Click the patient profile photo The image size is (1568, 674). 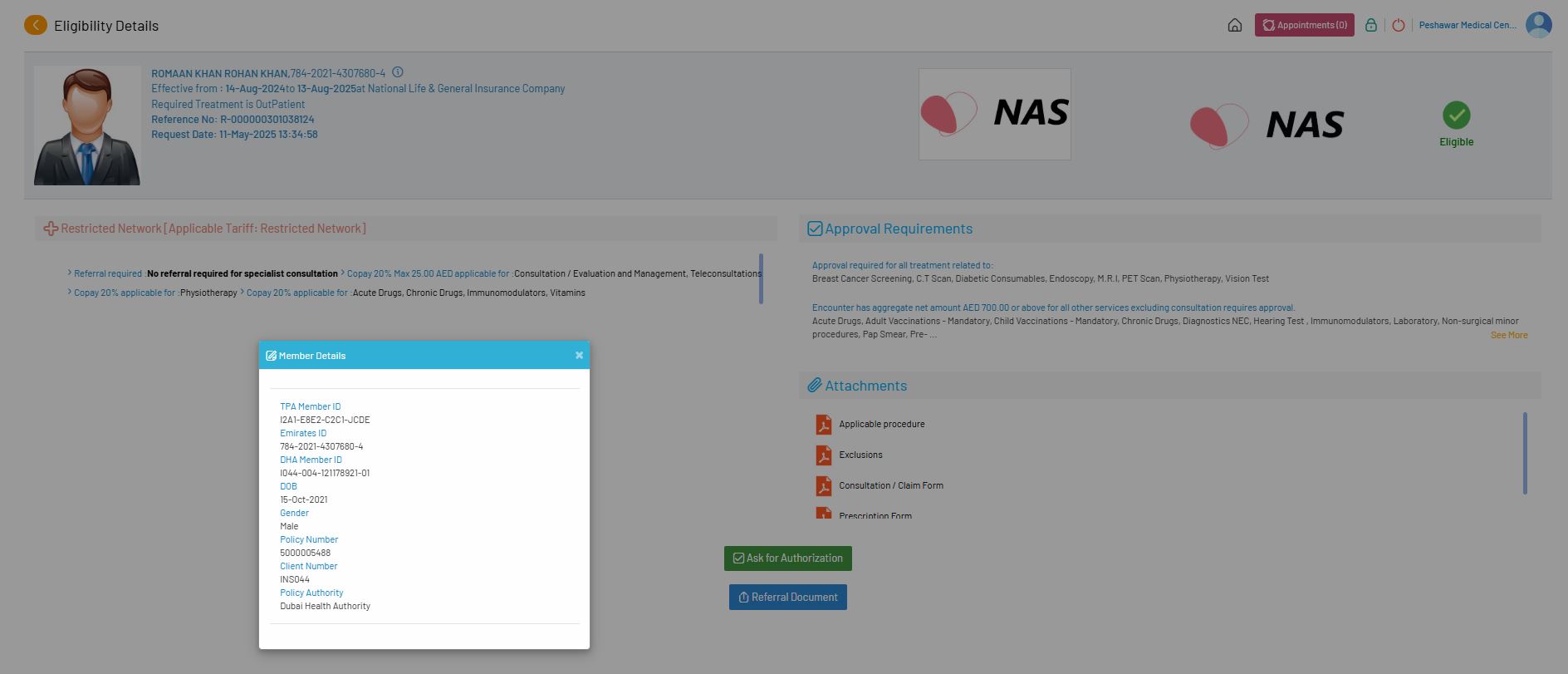(87, 125)
